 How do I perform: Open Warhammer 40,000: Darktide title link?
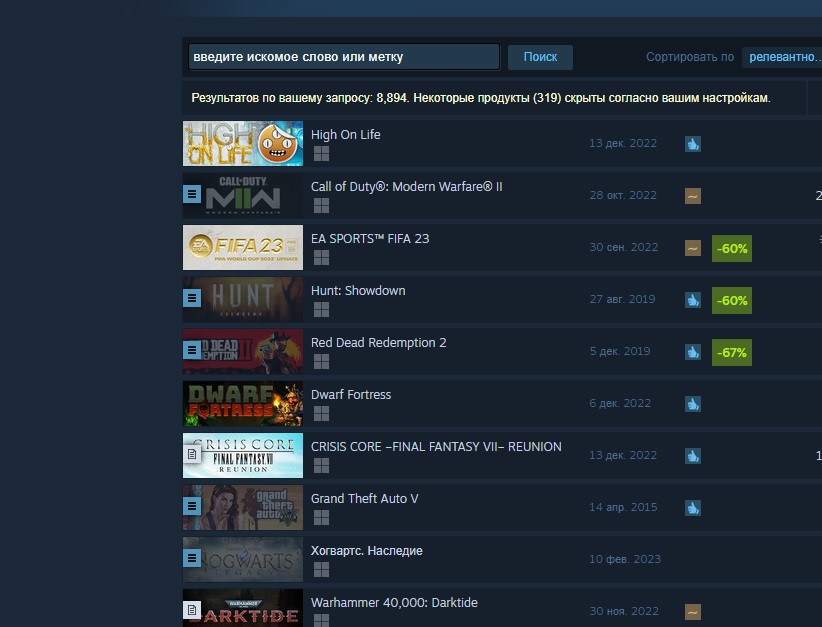click(394, 602)
